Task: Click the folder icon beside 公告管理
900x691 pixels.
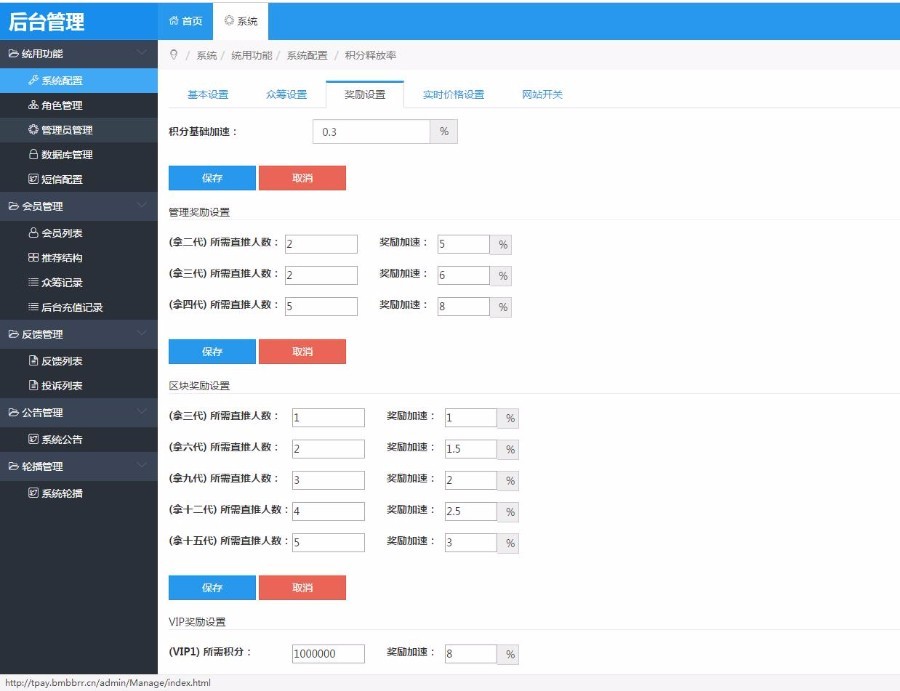Action: [x=13, y=412]
